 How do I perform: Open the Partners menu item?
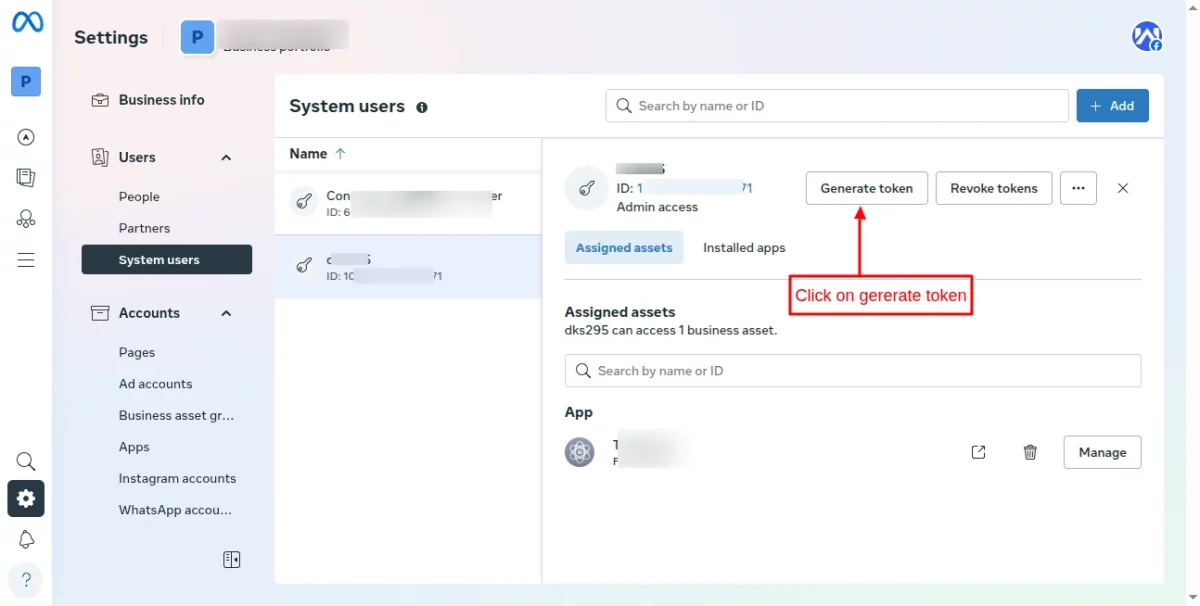tap(144, 228)
